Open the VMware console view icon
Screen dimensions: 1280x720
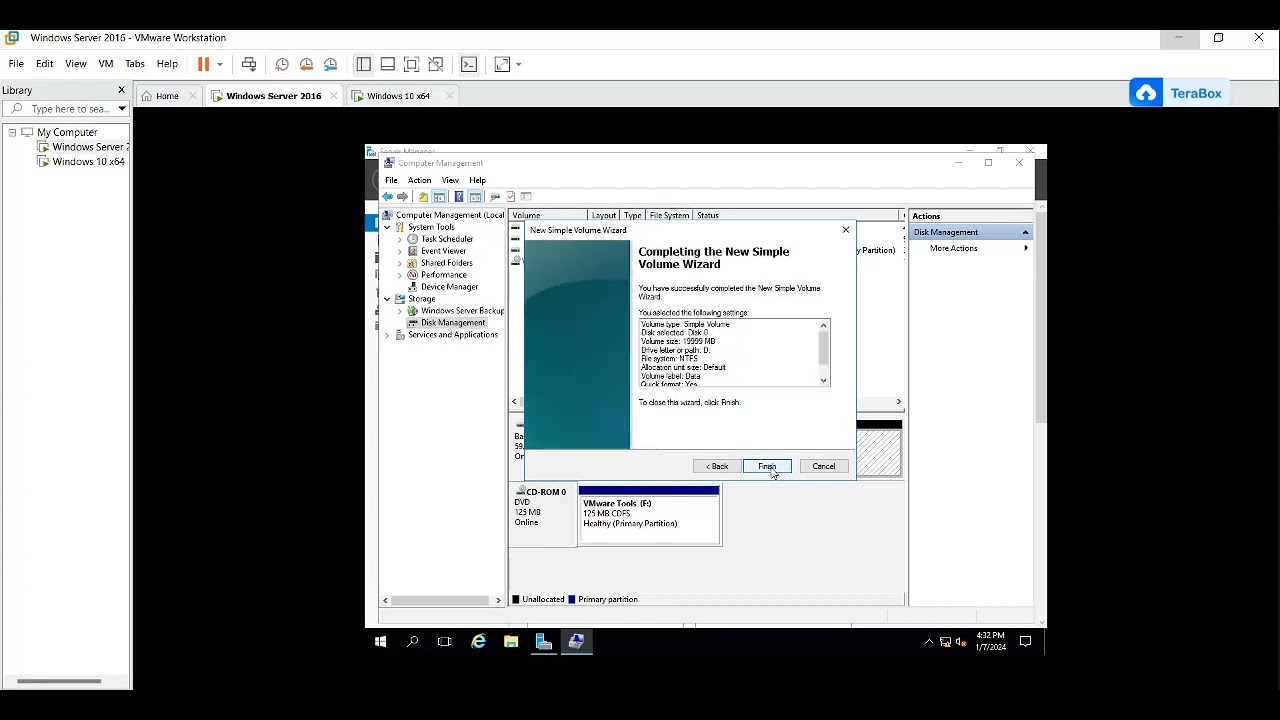pos(469,64)
